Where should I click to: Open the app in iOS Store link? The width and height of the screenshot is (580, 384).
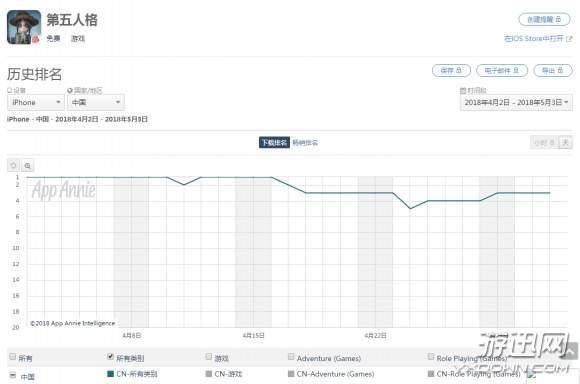(x=534, y=38)
